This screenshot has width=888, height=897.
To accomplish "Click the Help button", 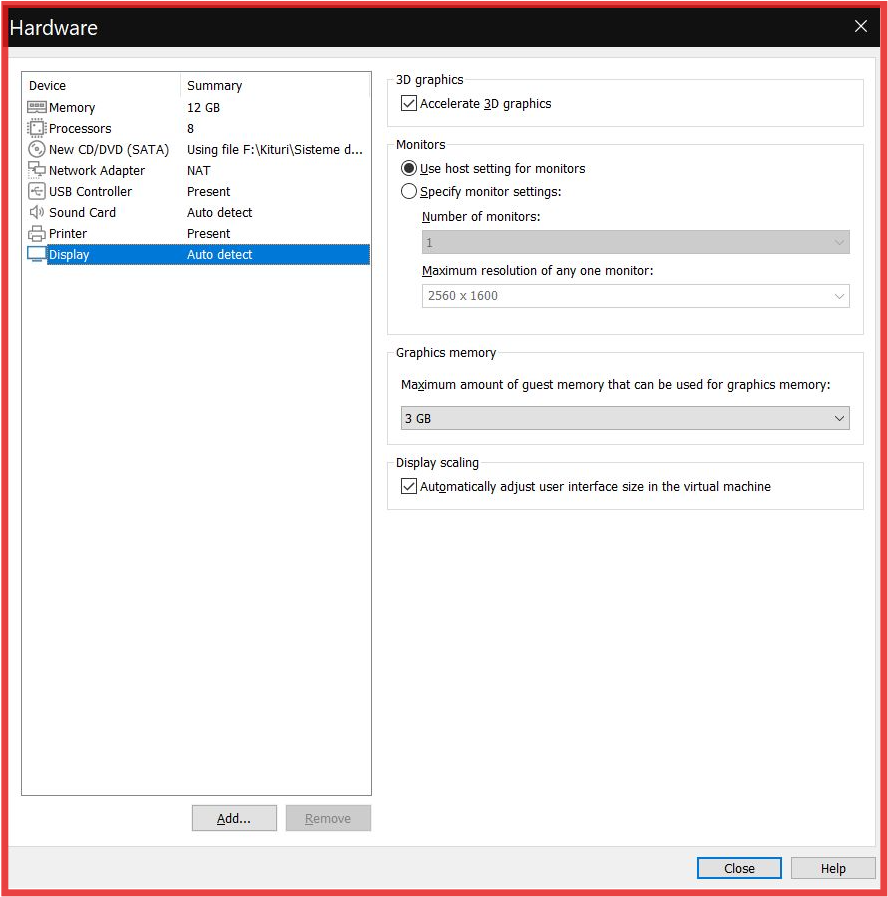I will tap(833, 868).
